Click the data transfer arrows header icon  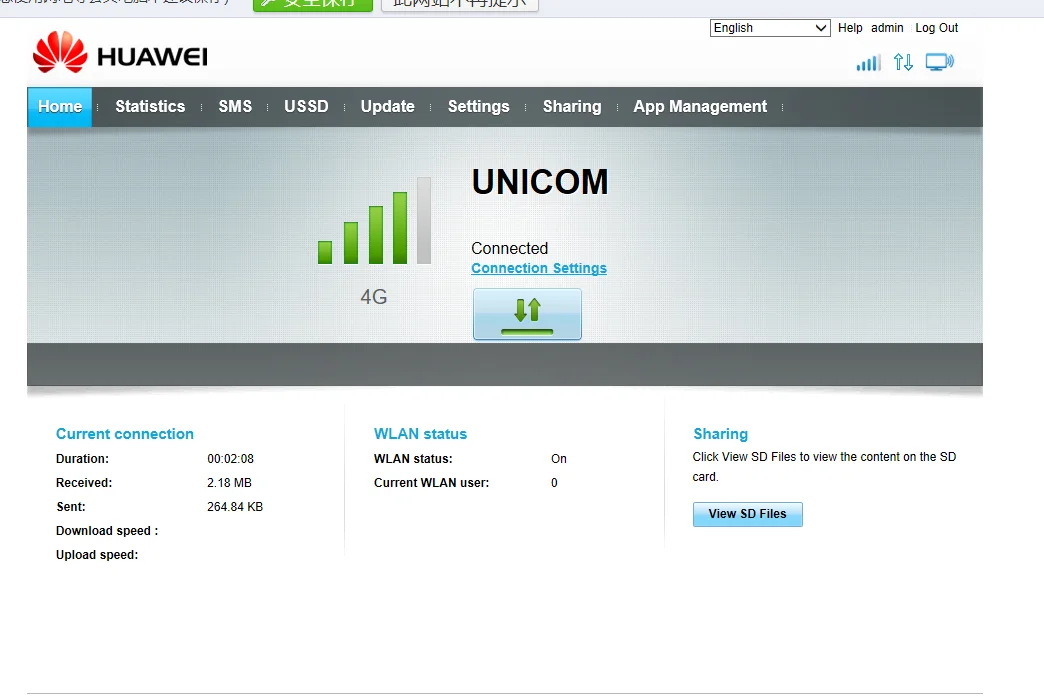tap(904, 63)
